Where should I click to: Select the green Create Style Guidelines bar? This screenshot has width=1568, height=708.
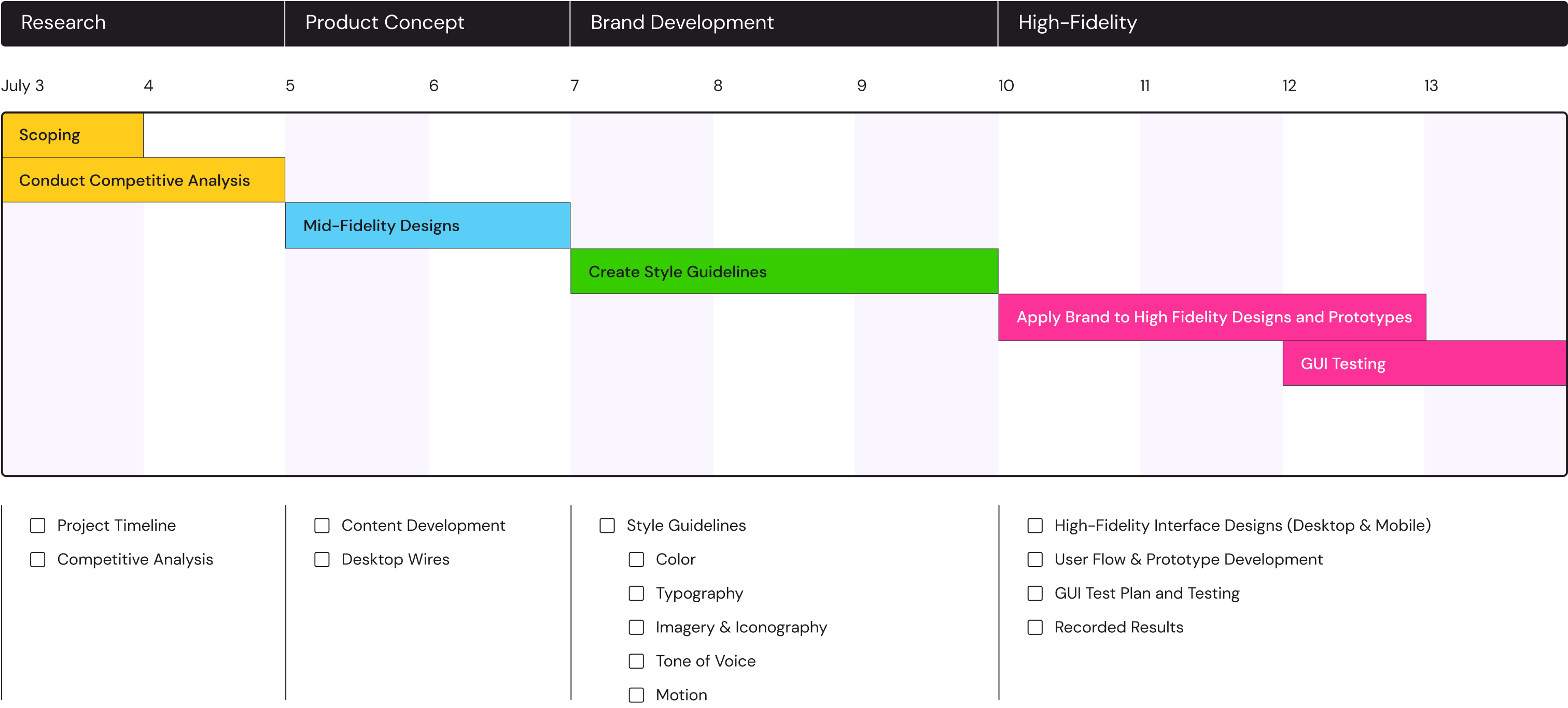(x=784, y=271)
